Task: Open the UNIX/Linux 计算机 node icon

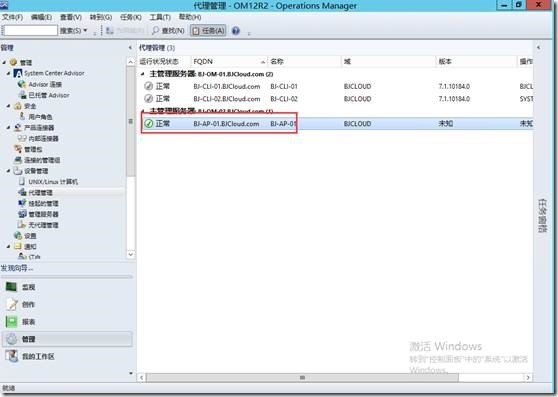Action: pyautogui.click(x=22, y=181)
